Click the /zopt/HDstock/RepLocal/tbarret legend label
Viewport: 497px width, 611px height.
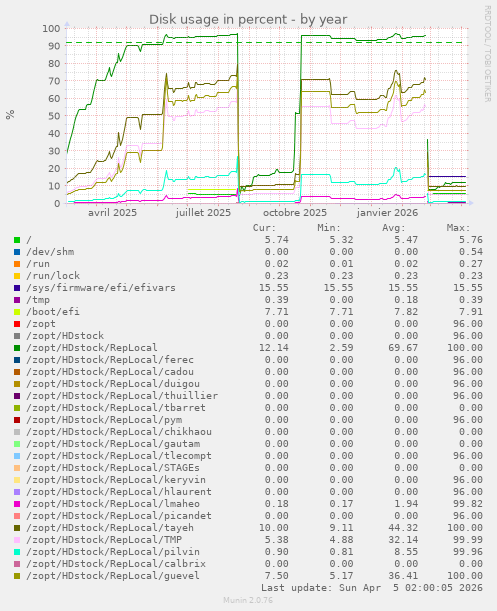[x=116, y=408]
